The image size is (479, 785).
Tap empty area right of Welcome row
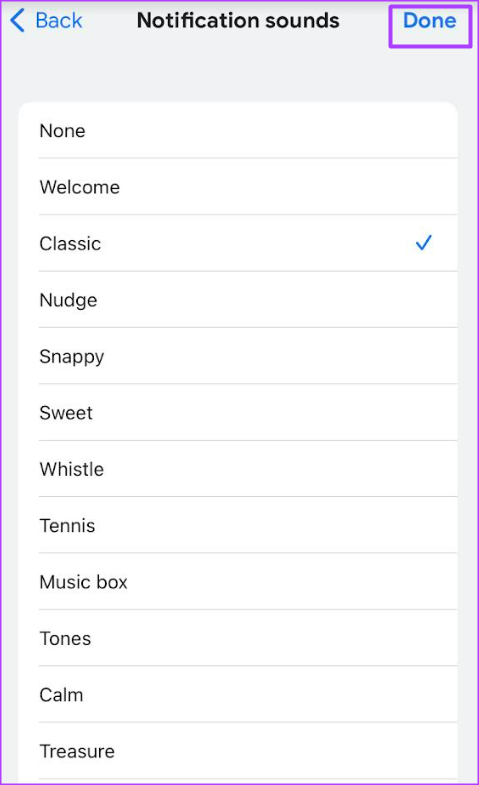tap(350, 187)
